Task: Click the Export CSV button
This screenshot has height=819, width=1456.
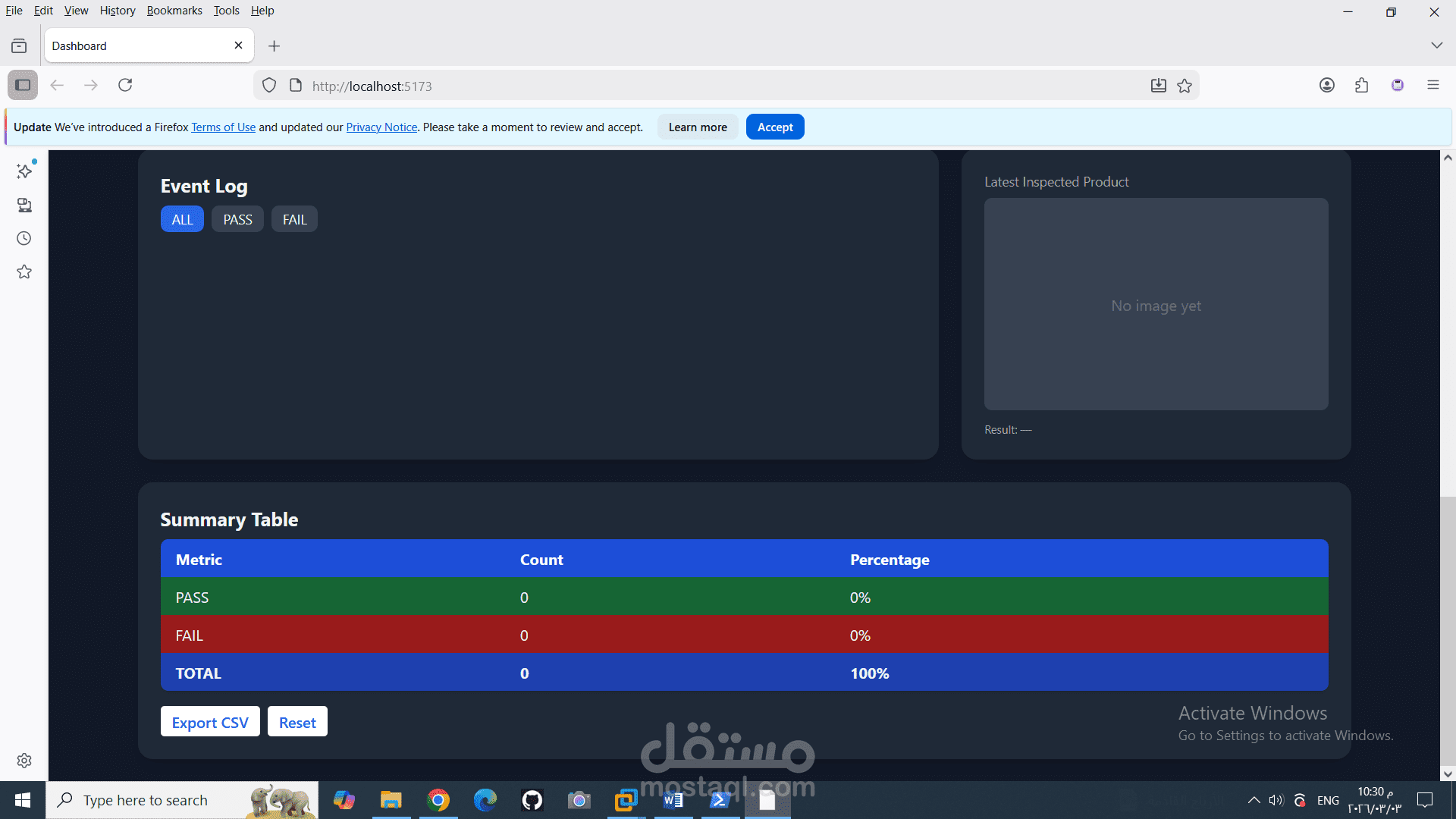Action: point(210,722)
